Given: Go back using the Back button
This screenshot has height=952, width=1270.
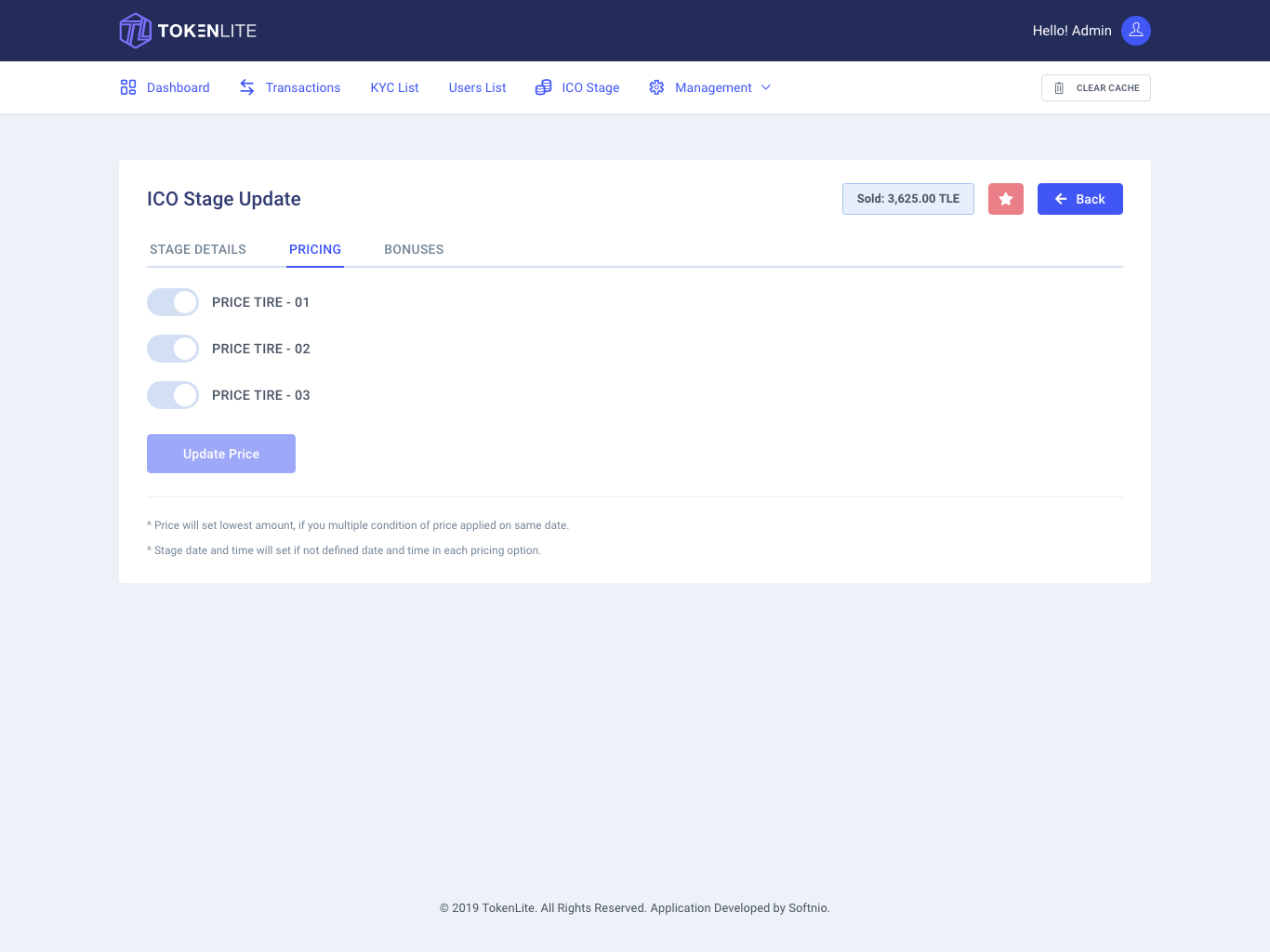Looking at the screenshot, I should 1079,199.
